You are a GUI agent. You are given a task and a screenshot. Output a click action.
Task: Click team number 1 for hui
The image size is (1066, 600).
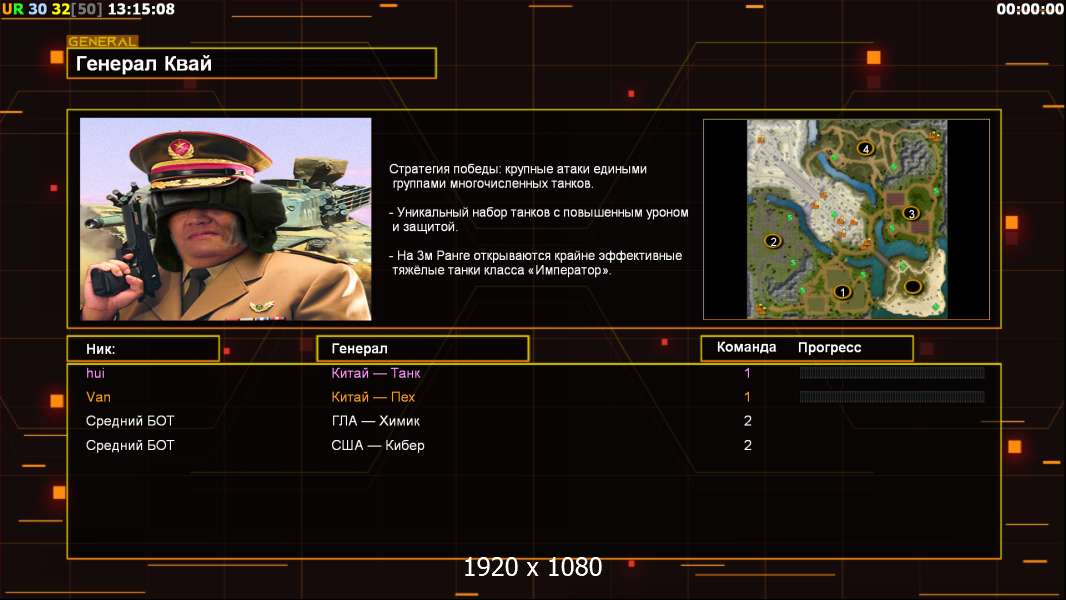(x=747, y=373)
